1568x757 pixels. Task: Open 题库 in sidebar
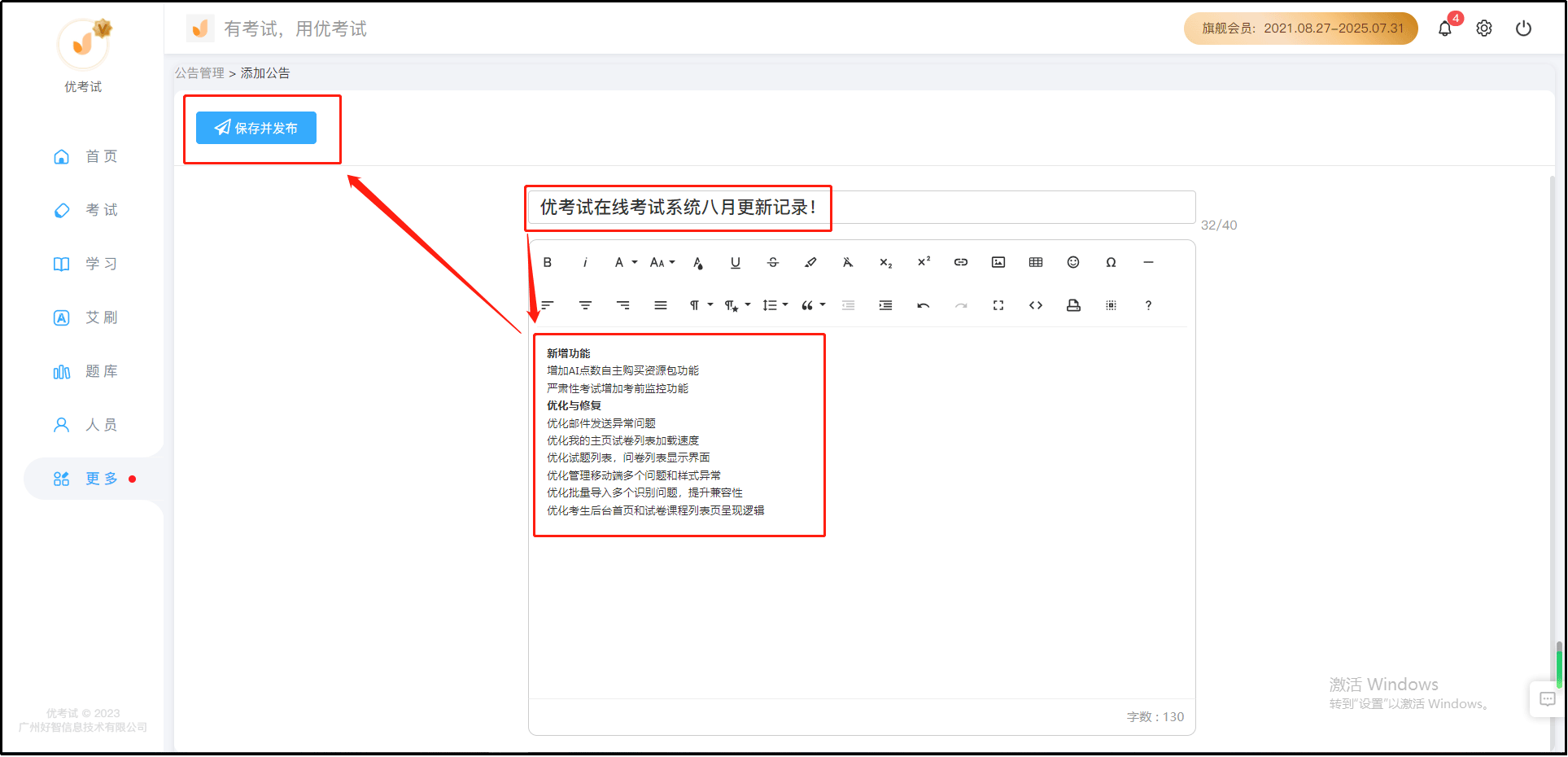click(x=85, y=371)
